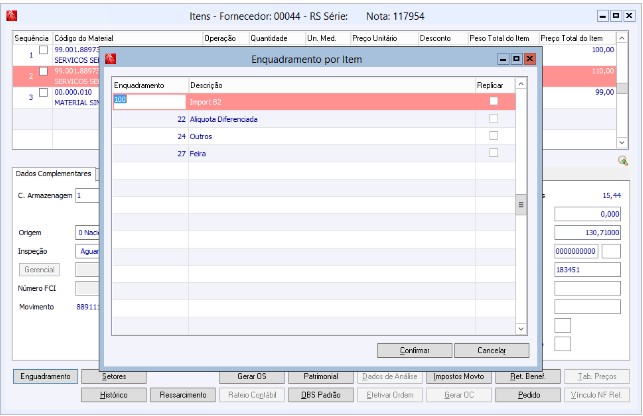Click the Preço Unitário column header
Screen dimensions: 643x416
(384, 38)
